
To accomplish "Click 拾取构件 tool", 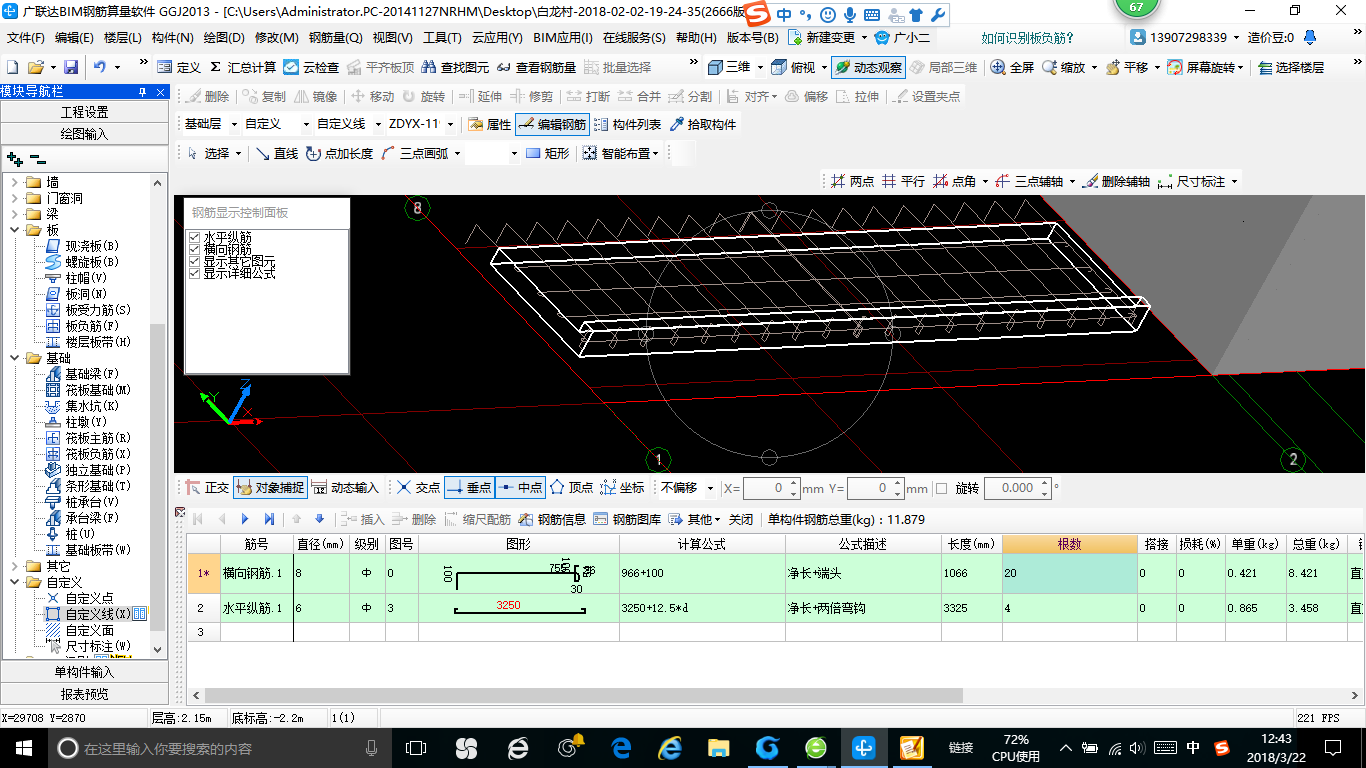I will pyautogui.click(x=703, y=125).
